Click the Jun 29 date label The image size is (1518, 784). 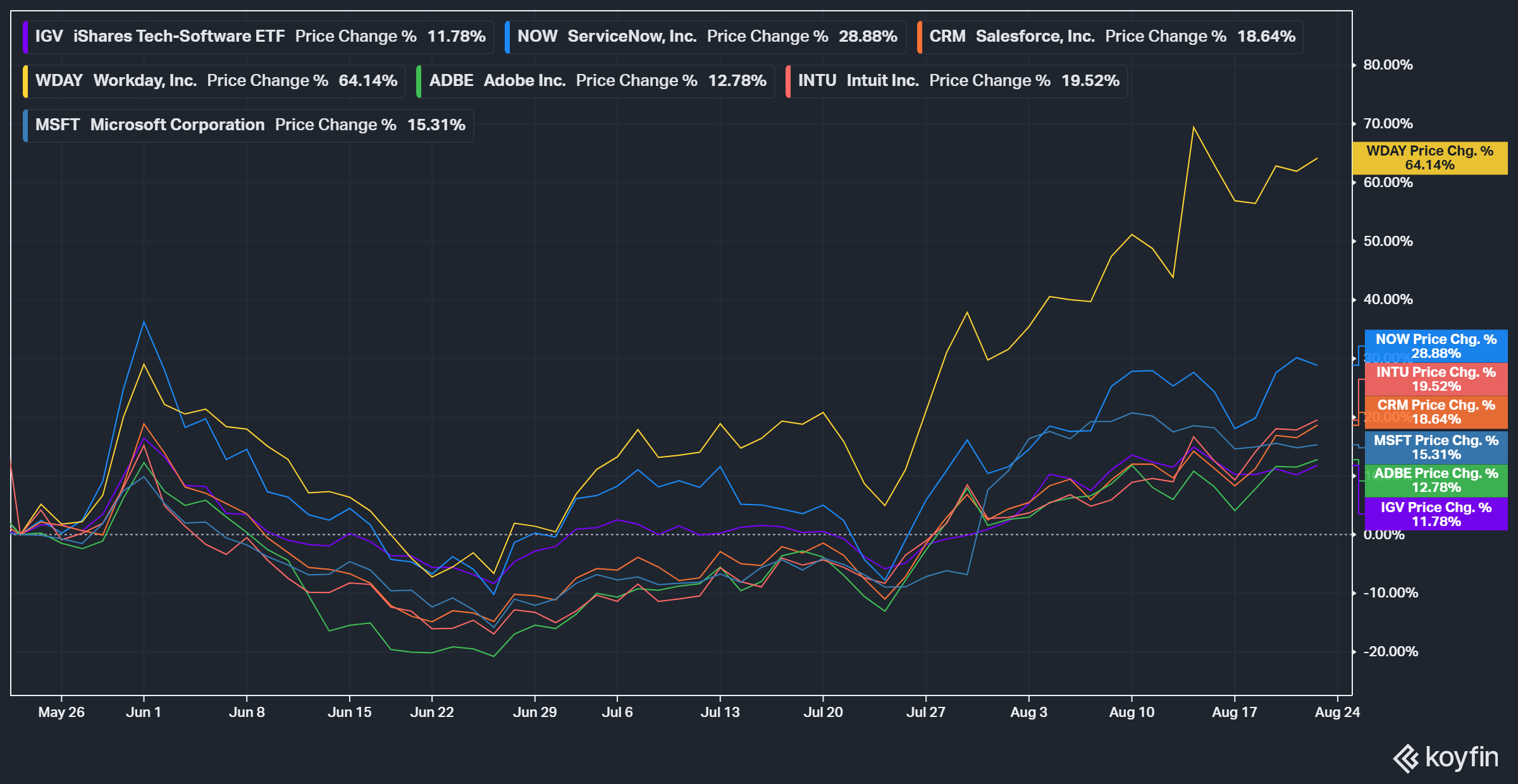(535, 713)
